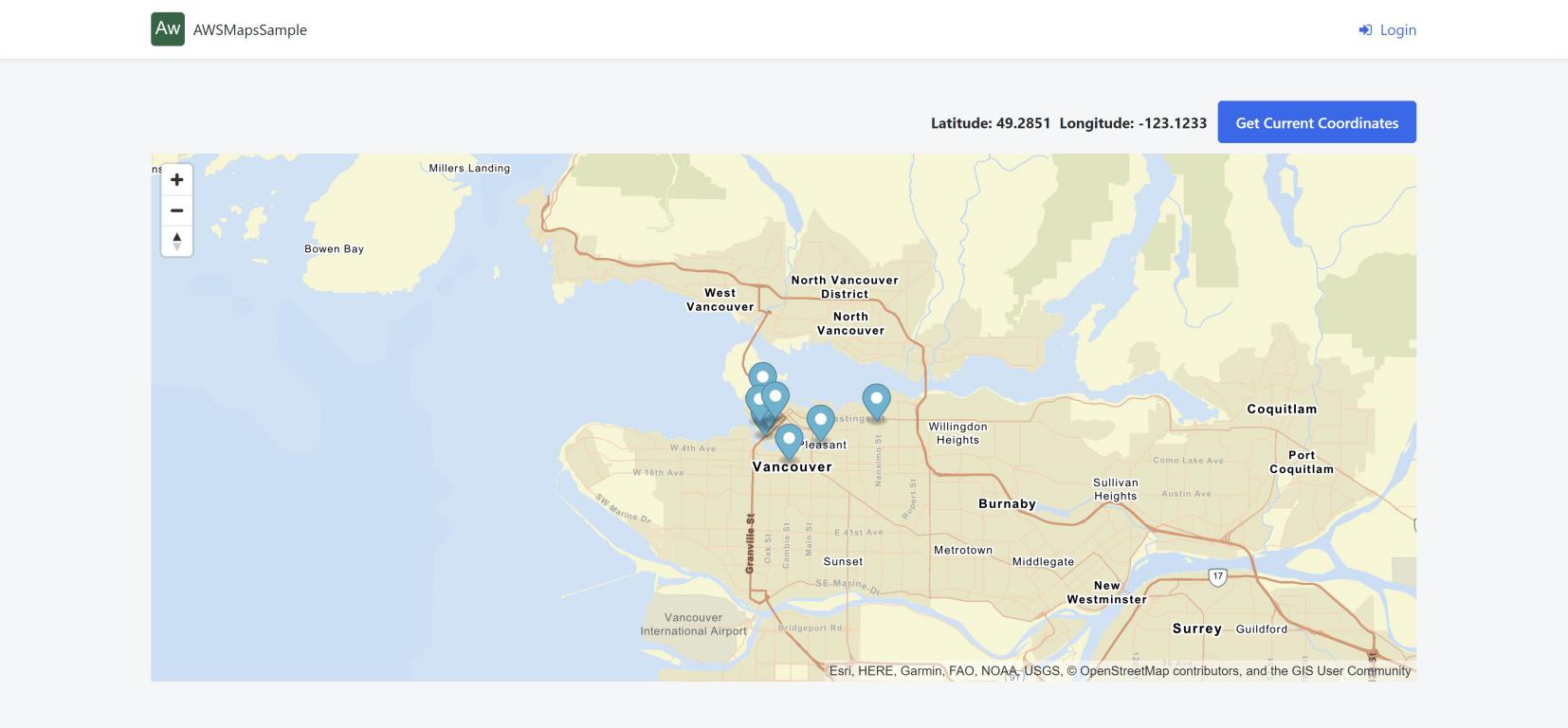1568x728 pixels.
Task: Click the Esri map attribution text
Action: [1121, 671]
